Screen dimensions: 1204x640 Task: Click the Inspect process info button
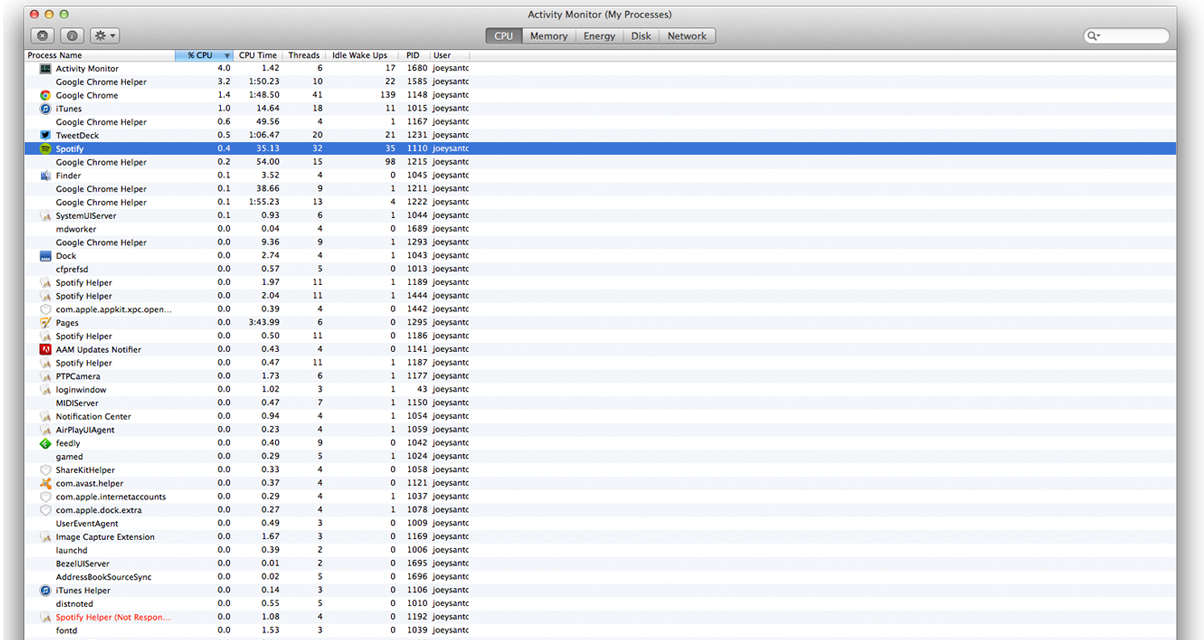click(74, 36)
